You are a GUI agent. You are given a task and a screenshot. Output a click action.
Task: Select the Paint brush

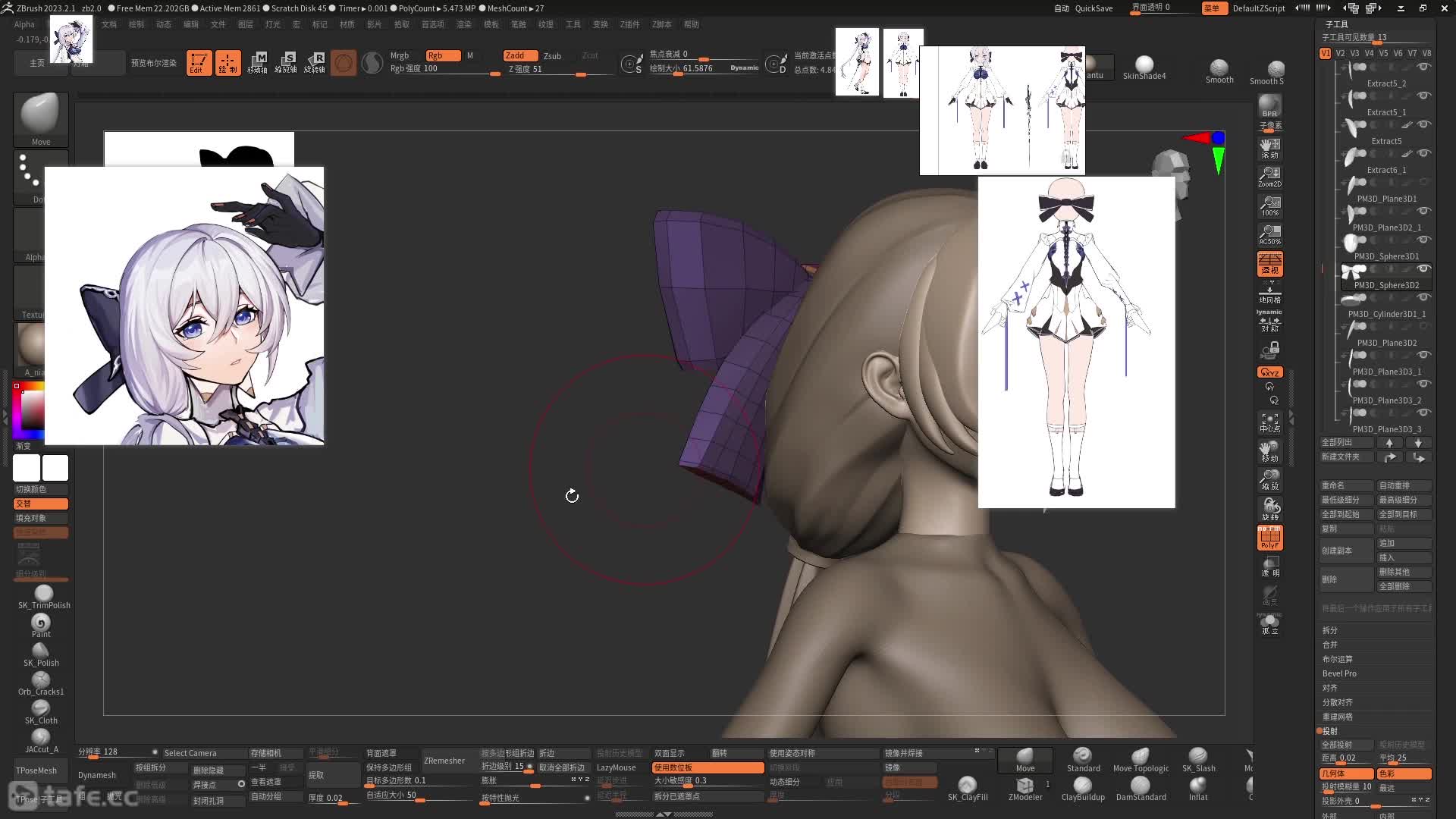41,626
